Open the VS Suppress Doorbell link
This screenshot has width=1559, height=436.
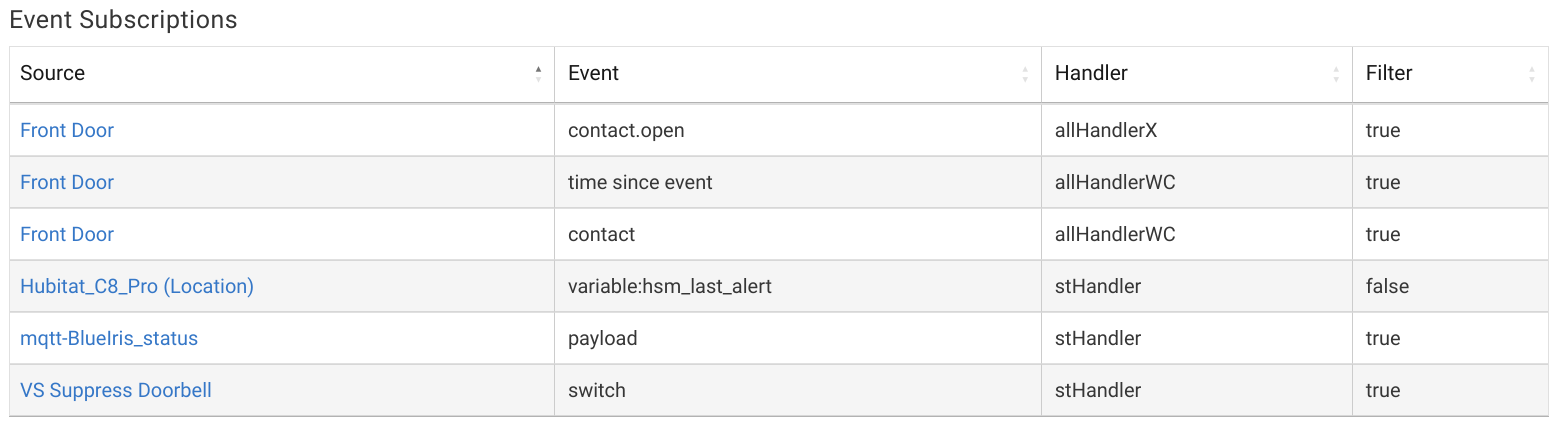(x=116, y=390)
